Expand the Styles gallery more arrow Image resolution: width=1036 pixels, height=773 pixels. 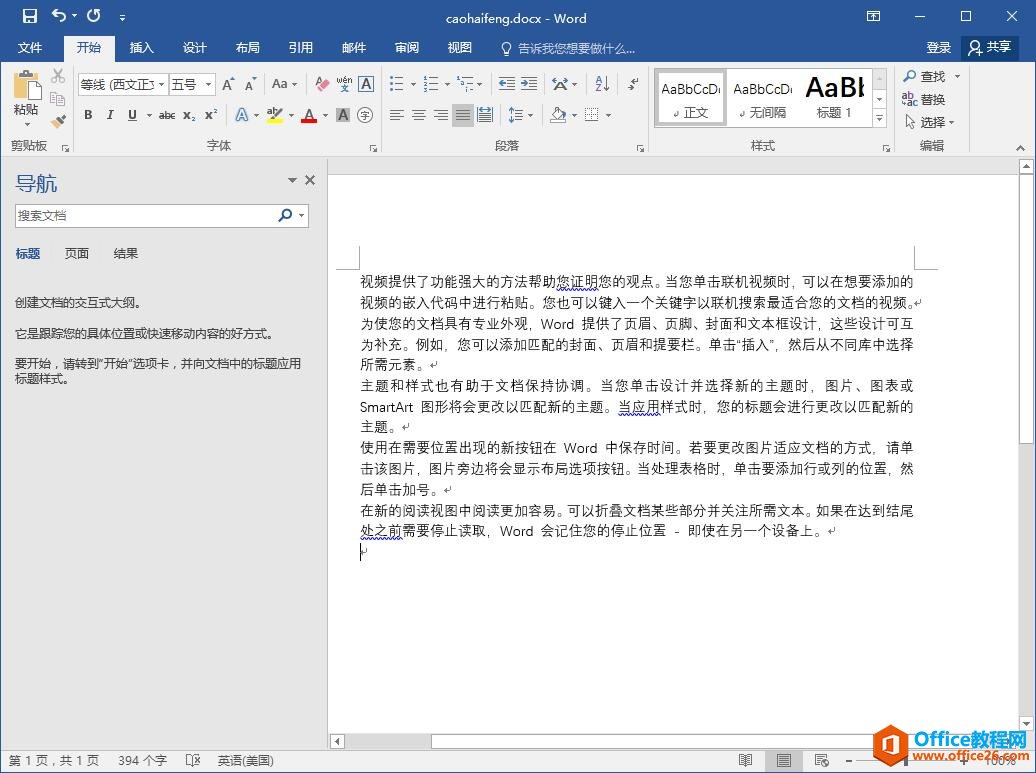(x=879, y=119)
